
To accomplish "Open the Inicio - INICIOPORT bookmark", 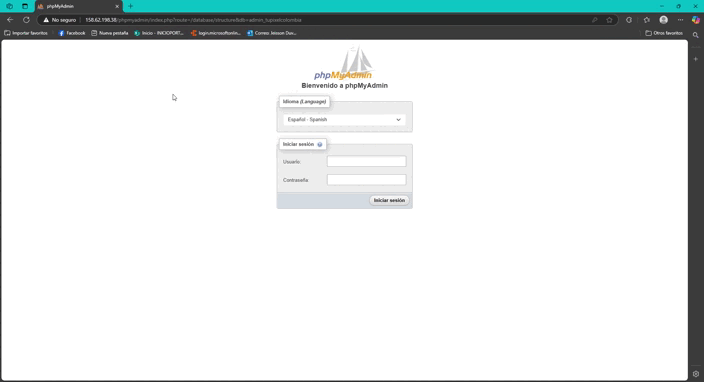I will pos(159,33).
